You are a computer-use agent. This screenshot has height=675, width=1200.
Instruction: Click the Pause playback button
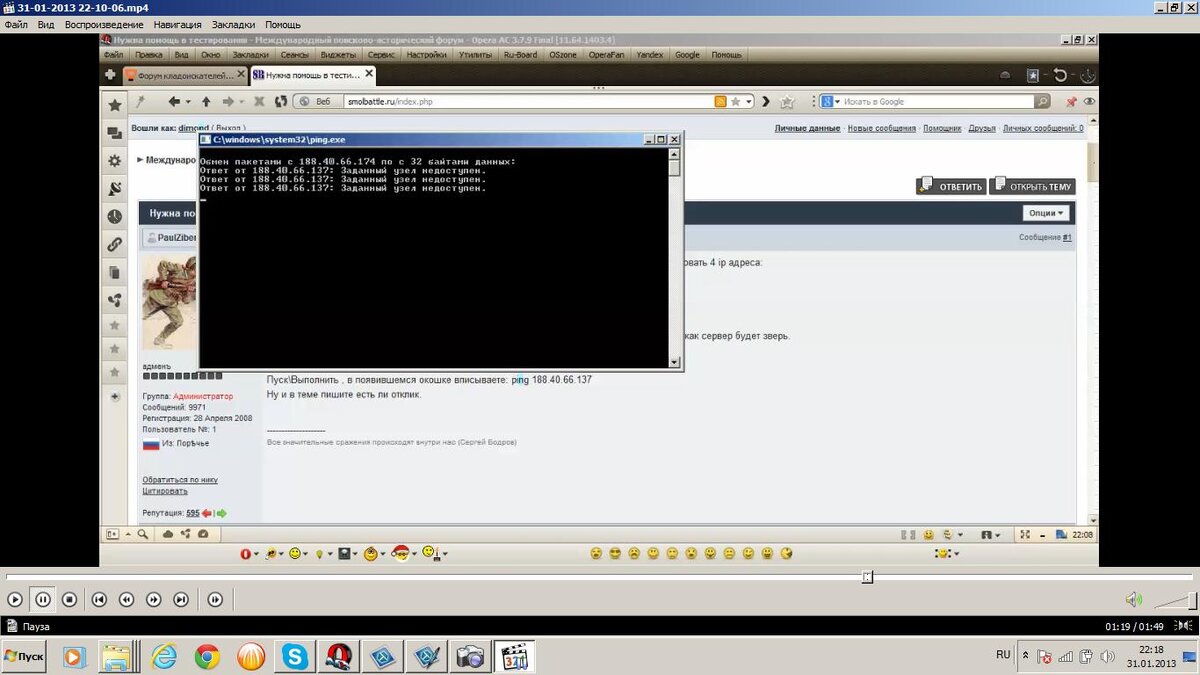(43, 600)
